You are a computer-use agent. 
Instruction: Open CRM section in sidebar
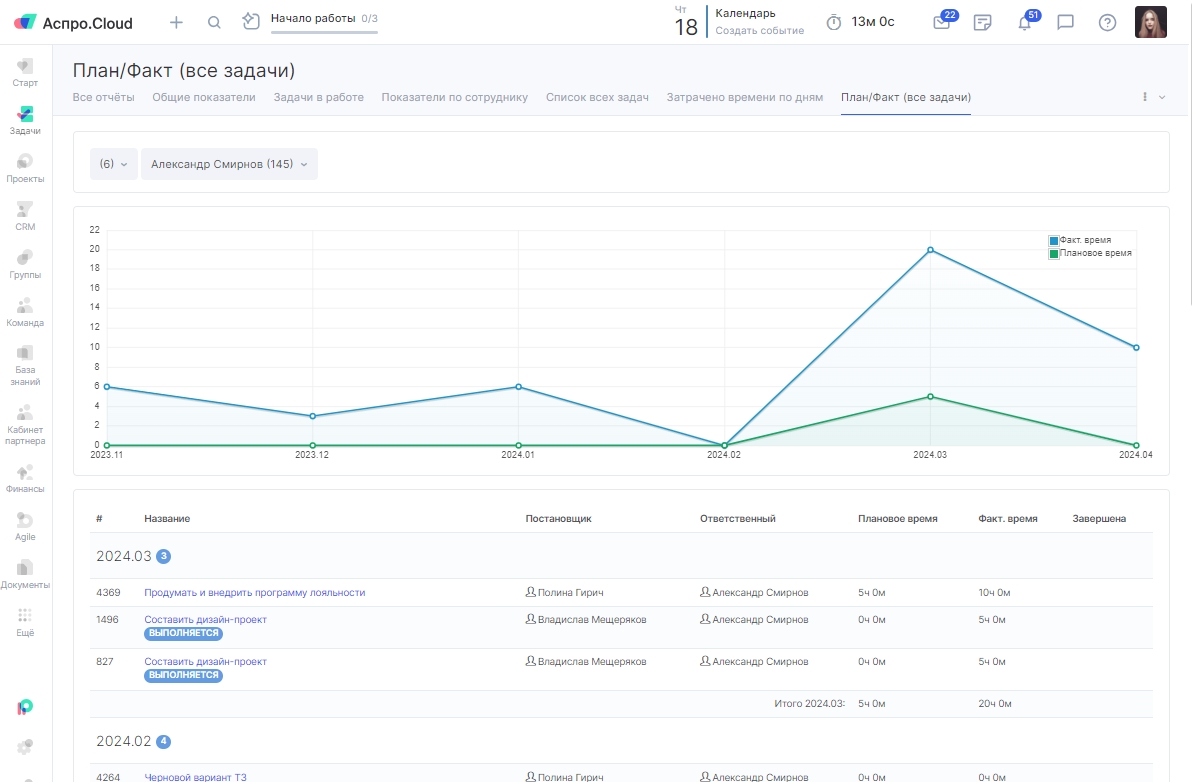click(25, 216)
